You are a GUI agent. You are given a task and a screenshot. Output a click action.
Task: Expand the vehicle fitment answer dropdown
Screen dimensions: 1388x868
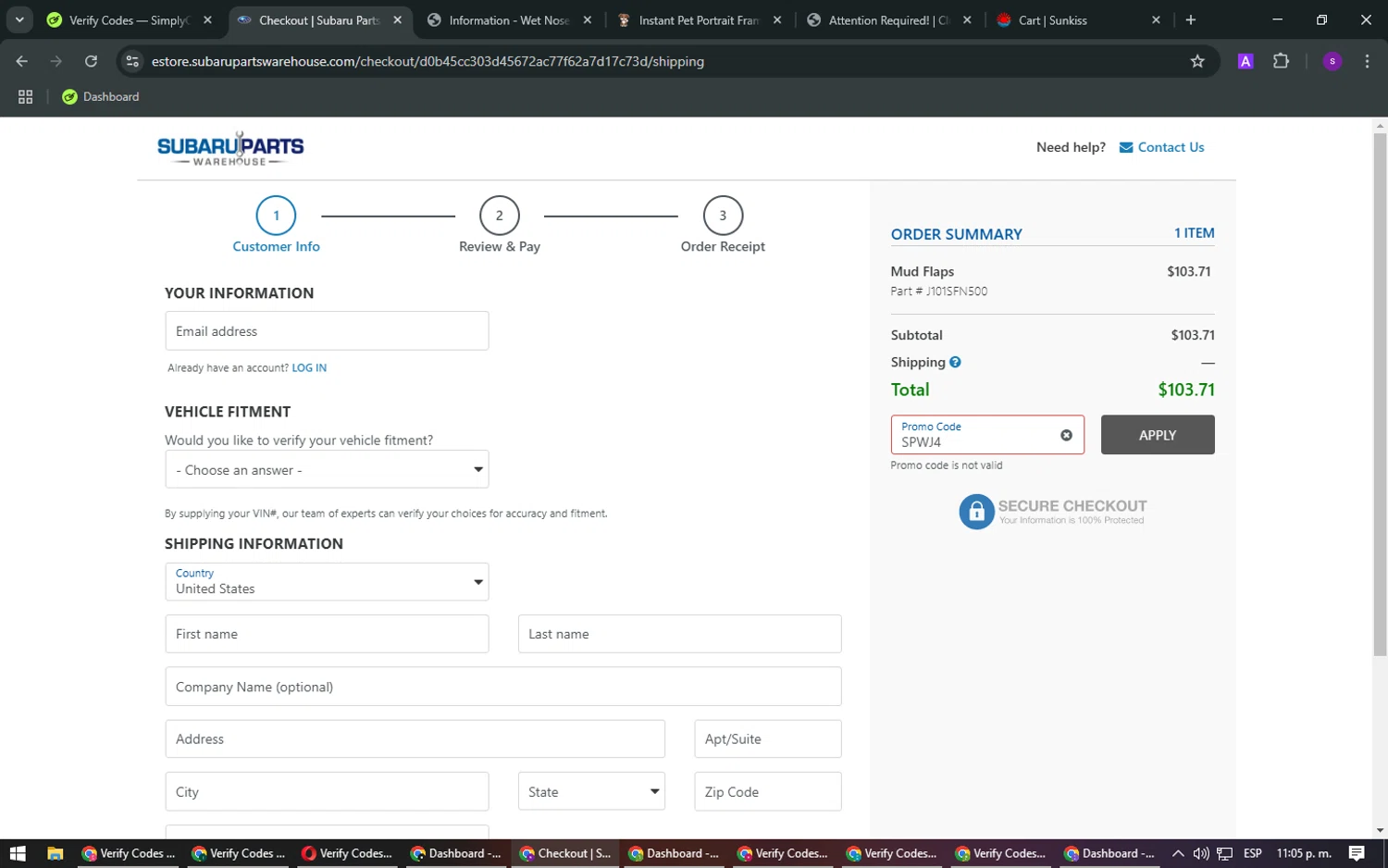point(327,469)
